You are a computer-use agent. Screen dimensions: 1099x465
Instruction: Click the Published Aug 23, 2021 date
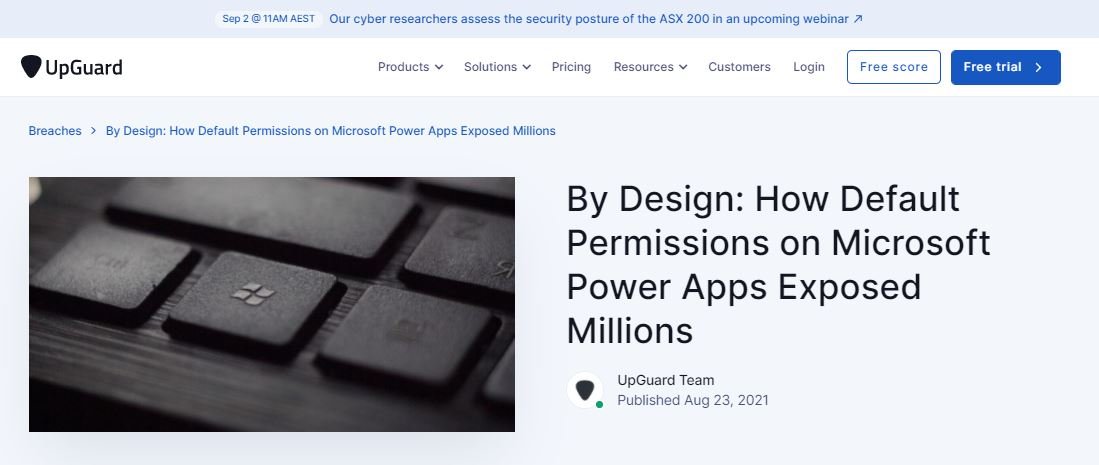coord(692,400)
